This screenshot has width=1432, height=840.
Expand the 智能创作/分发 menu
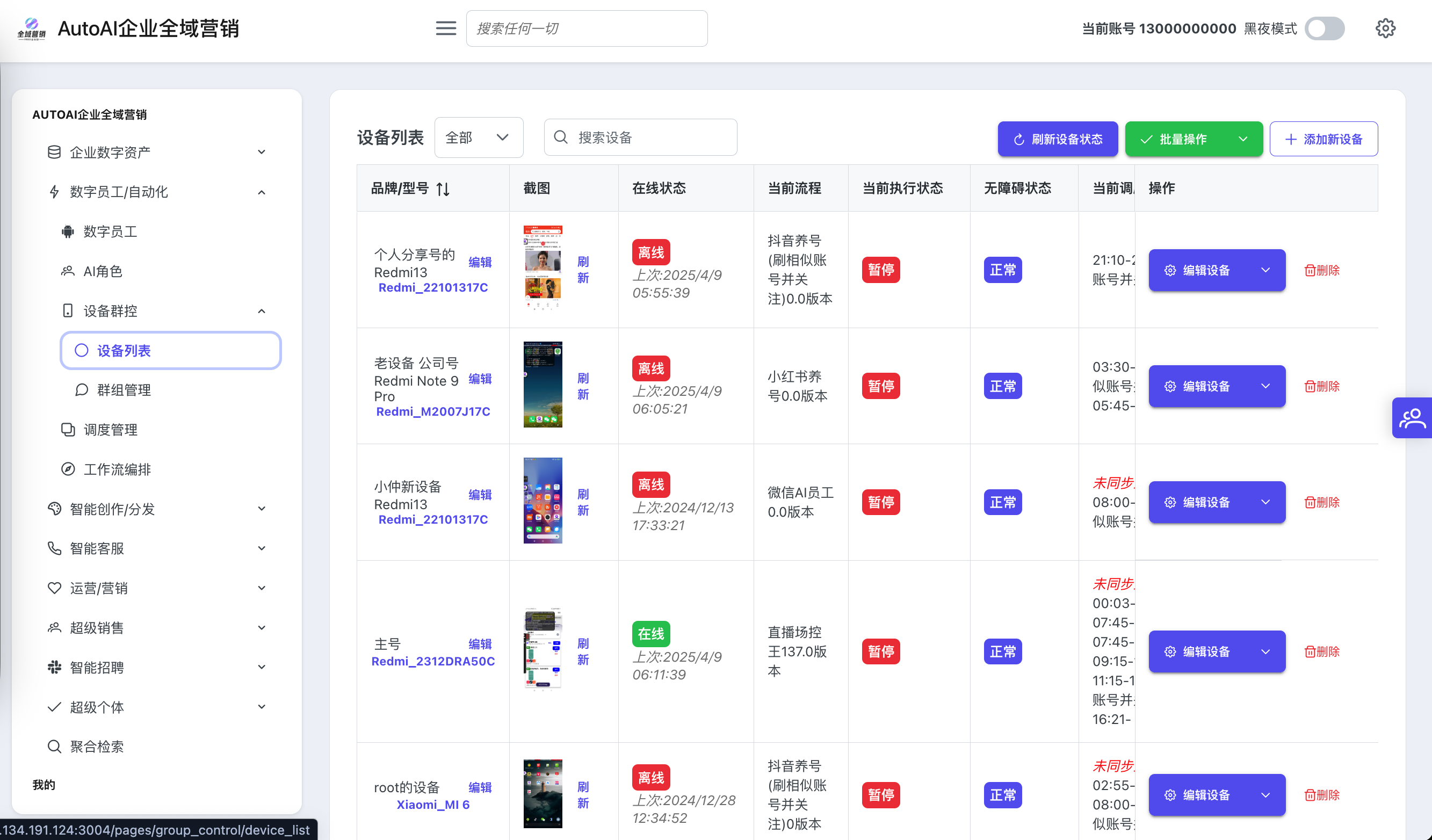click(x=157, y=509)
